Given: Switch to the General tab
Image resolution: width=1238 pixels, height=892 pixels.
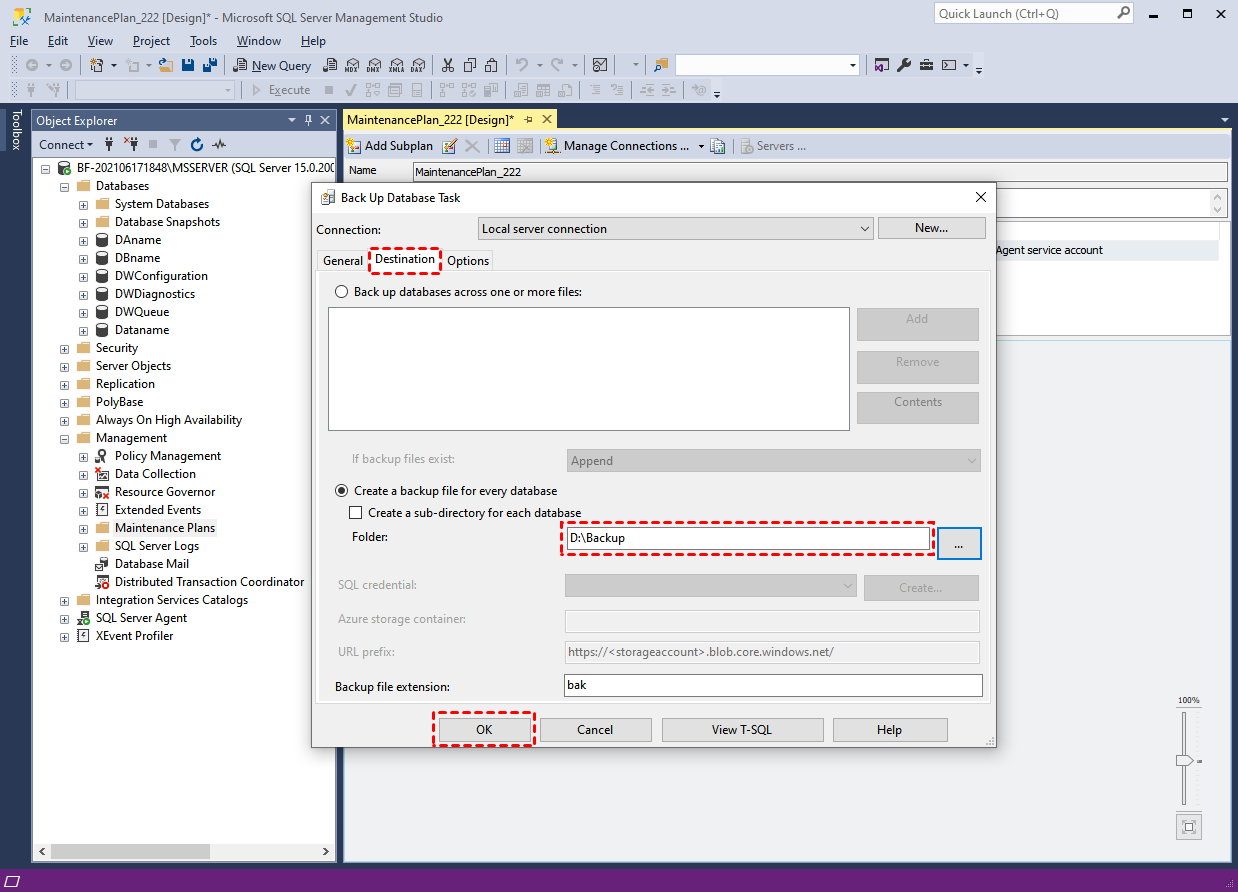Looking at the screenshot, I should point(342,260).
